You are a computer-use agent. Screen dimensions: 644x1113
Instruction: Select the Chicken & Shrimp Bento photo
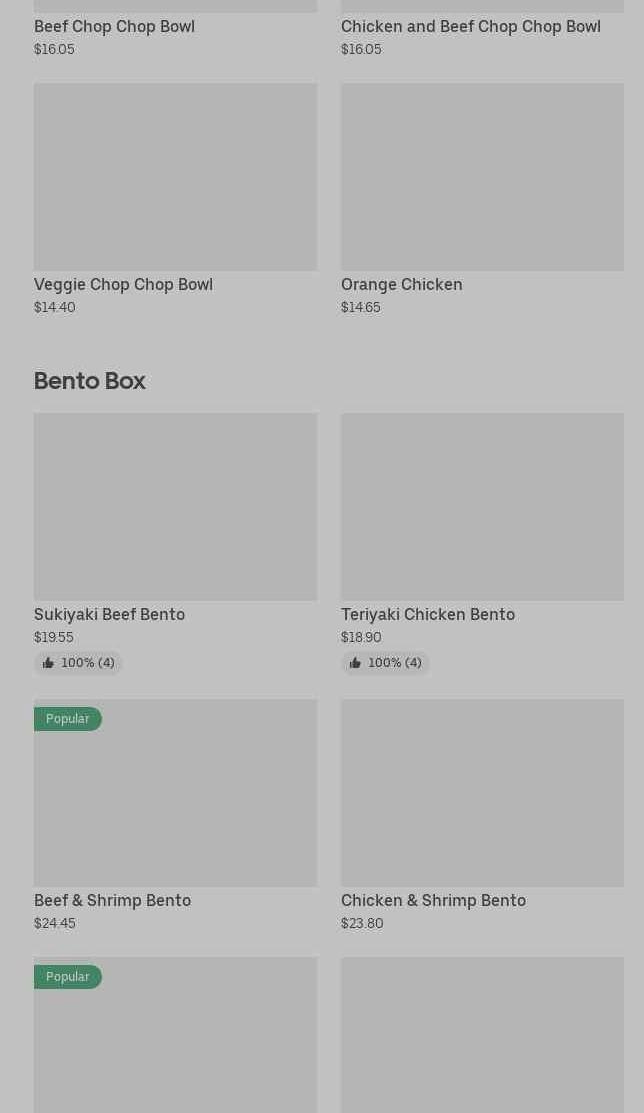pyautogui.click(x=482, y=793)
